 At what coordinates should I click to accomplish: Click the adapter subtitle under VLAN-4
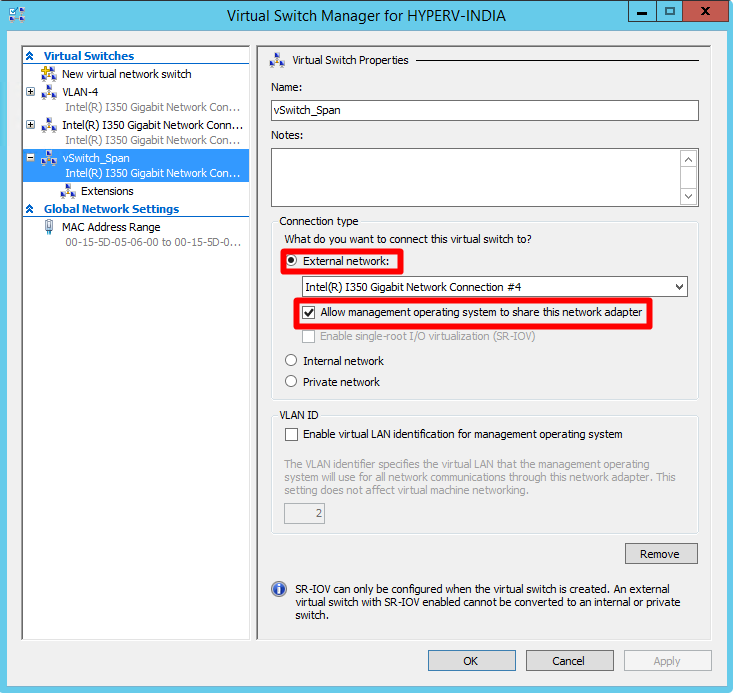click(x=152, y=107)
